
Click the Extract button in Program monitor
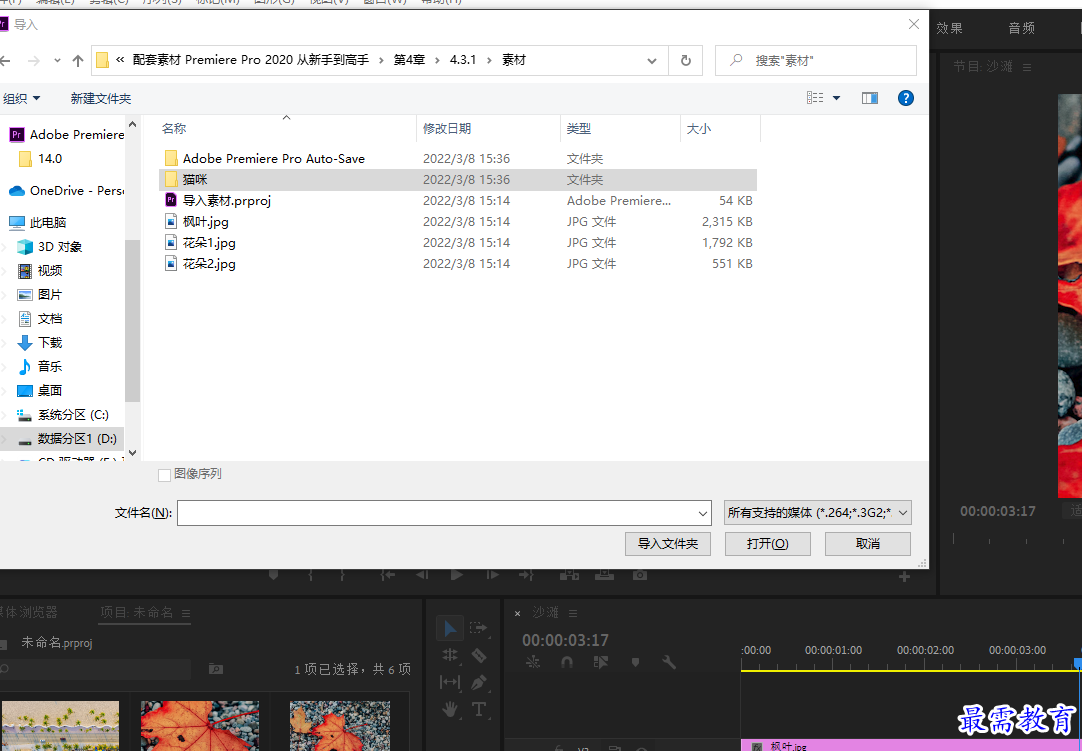[x=604, y=574]
